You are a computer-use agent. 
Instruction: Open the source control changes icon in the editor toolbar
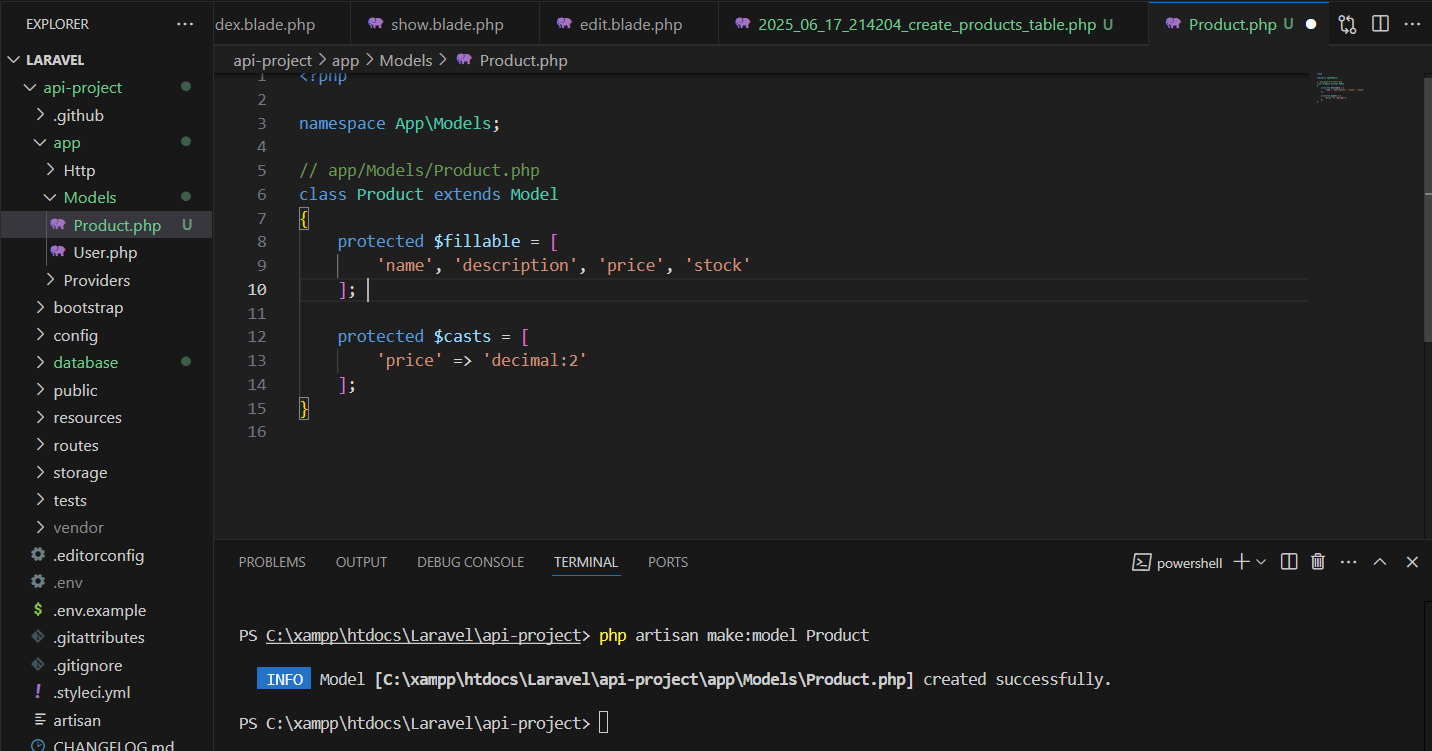click(x=1347, y=24)
